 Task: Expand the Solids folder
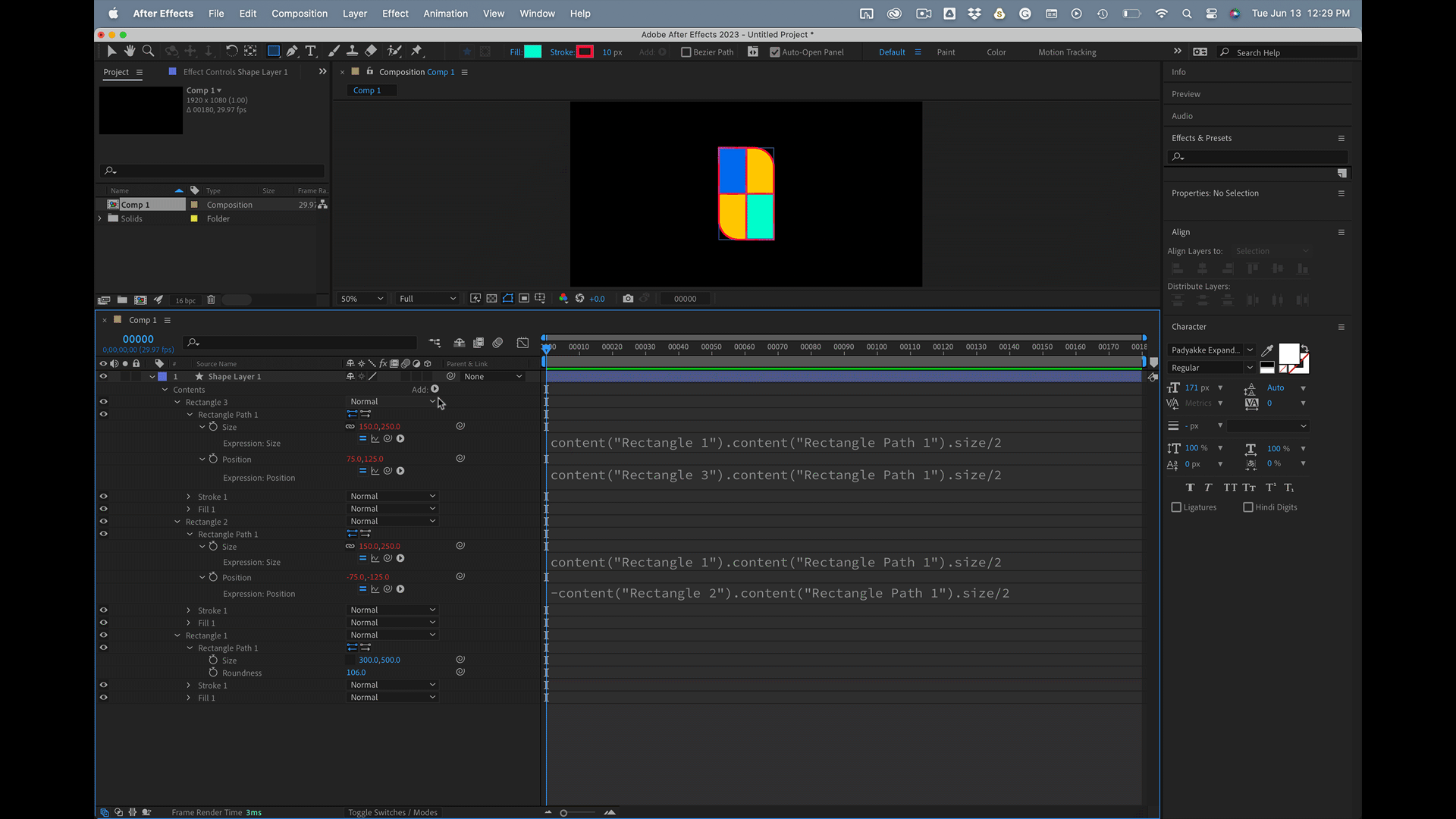click(x=100, y=218)
